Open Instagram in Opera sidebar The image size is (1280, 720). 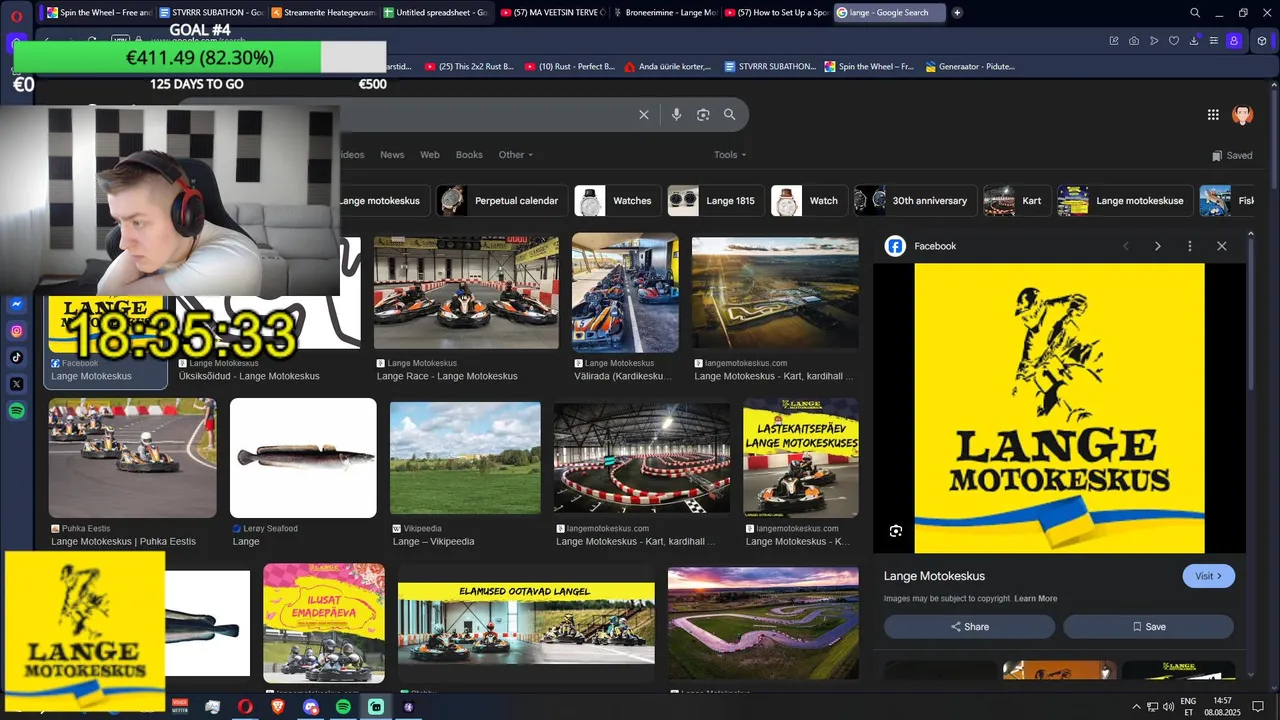(x=17, y=331)
